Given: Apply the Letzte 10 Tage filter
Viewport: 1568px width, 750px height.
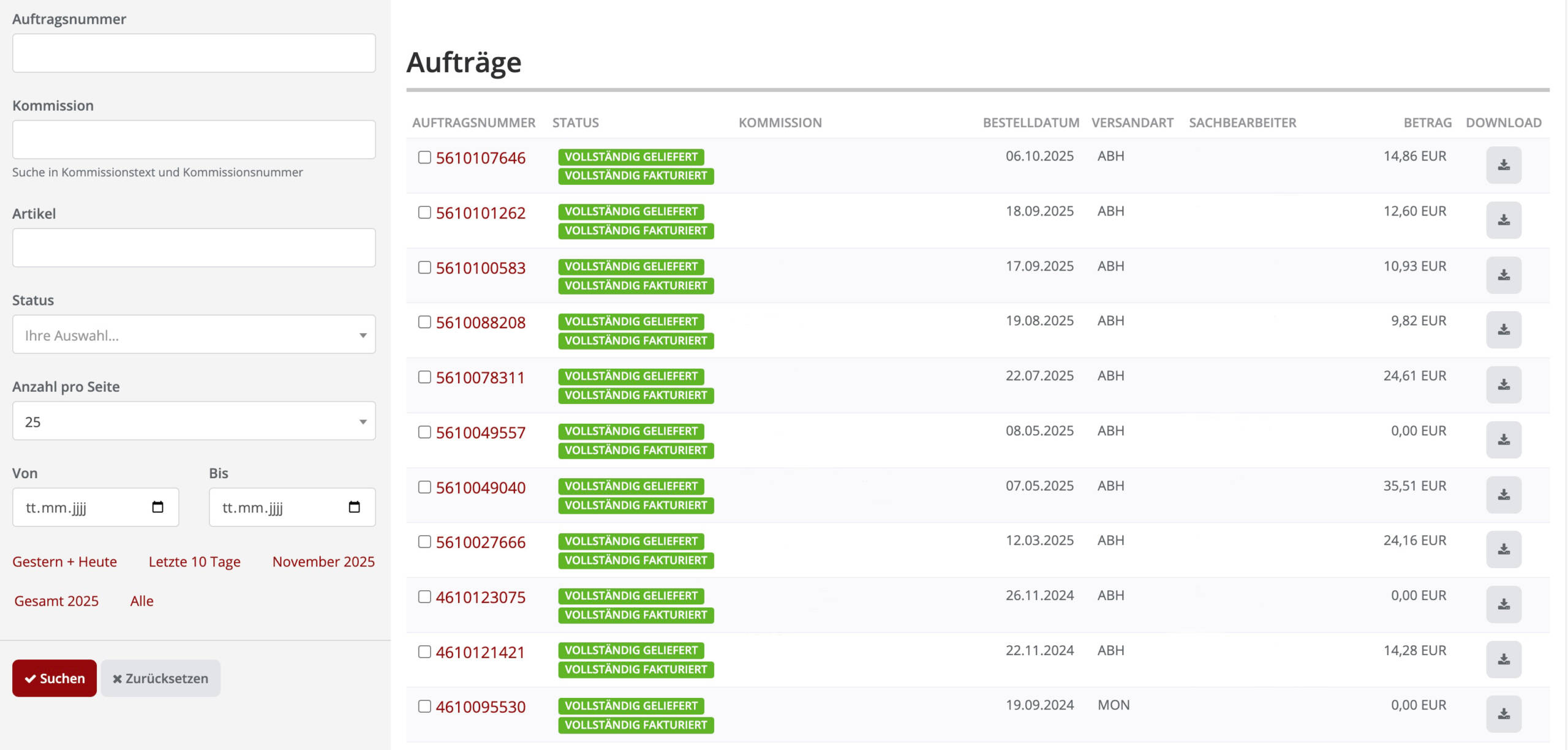Looking at the screenshot, I should pos(194,561).
